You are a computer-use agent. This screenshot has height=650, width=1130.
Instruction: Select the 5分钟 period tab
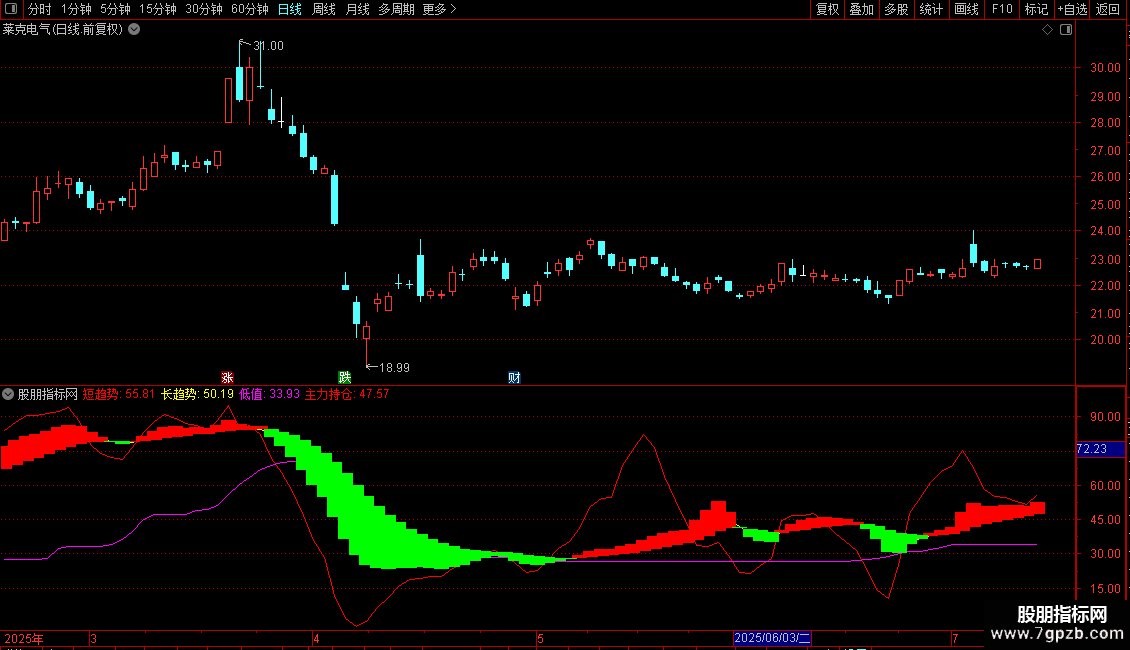tap(115, 9)
